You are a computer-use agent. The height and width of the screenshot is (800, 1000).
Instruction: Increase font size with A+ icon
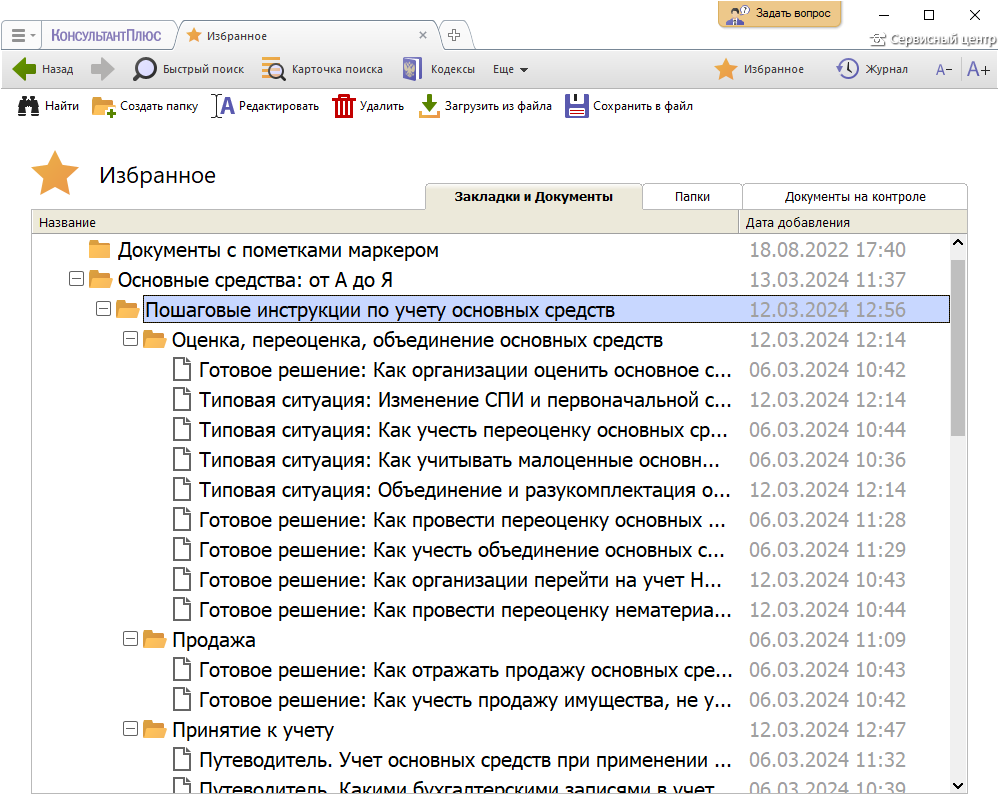[978, 69]
